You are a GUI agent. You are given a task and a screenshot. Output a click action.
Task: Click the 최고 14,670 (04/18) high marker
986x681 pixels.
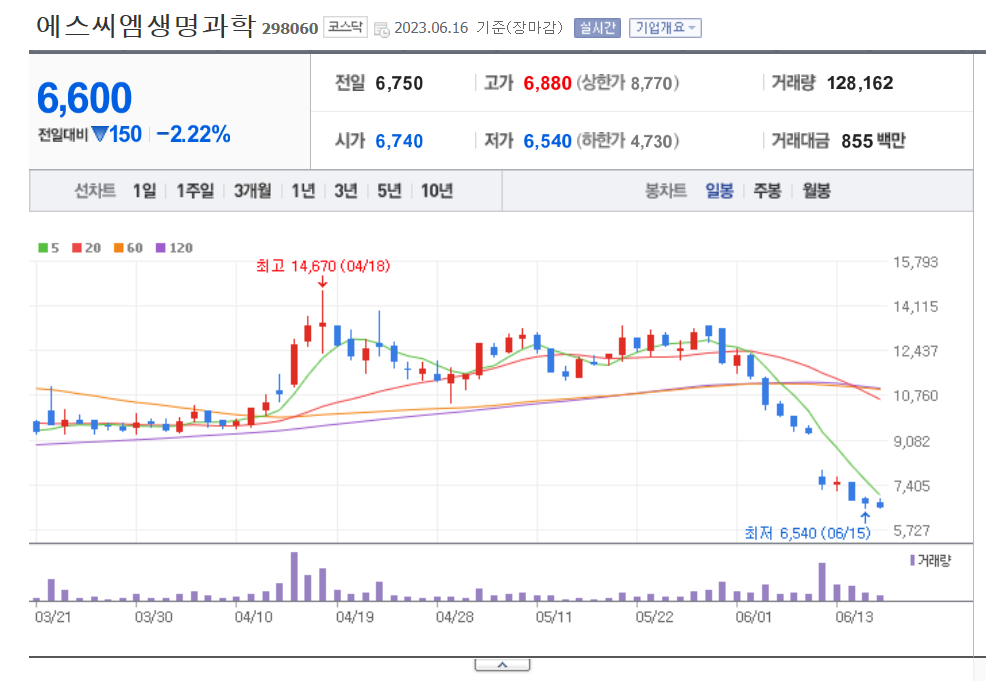pyautogui.click(x=323, y=266)
